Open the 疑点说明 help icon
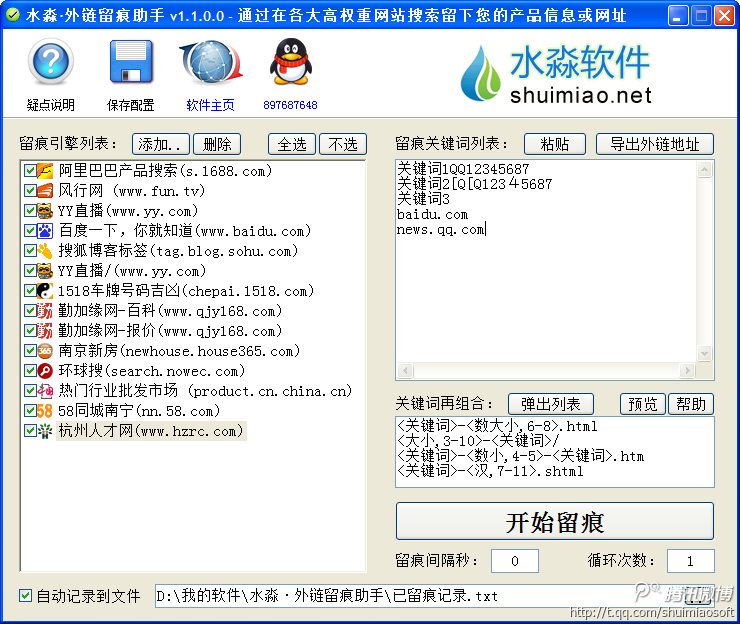Viewport: 740px width, 624px height. pos(50,62)
